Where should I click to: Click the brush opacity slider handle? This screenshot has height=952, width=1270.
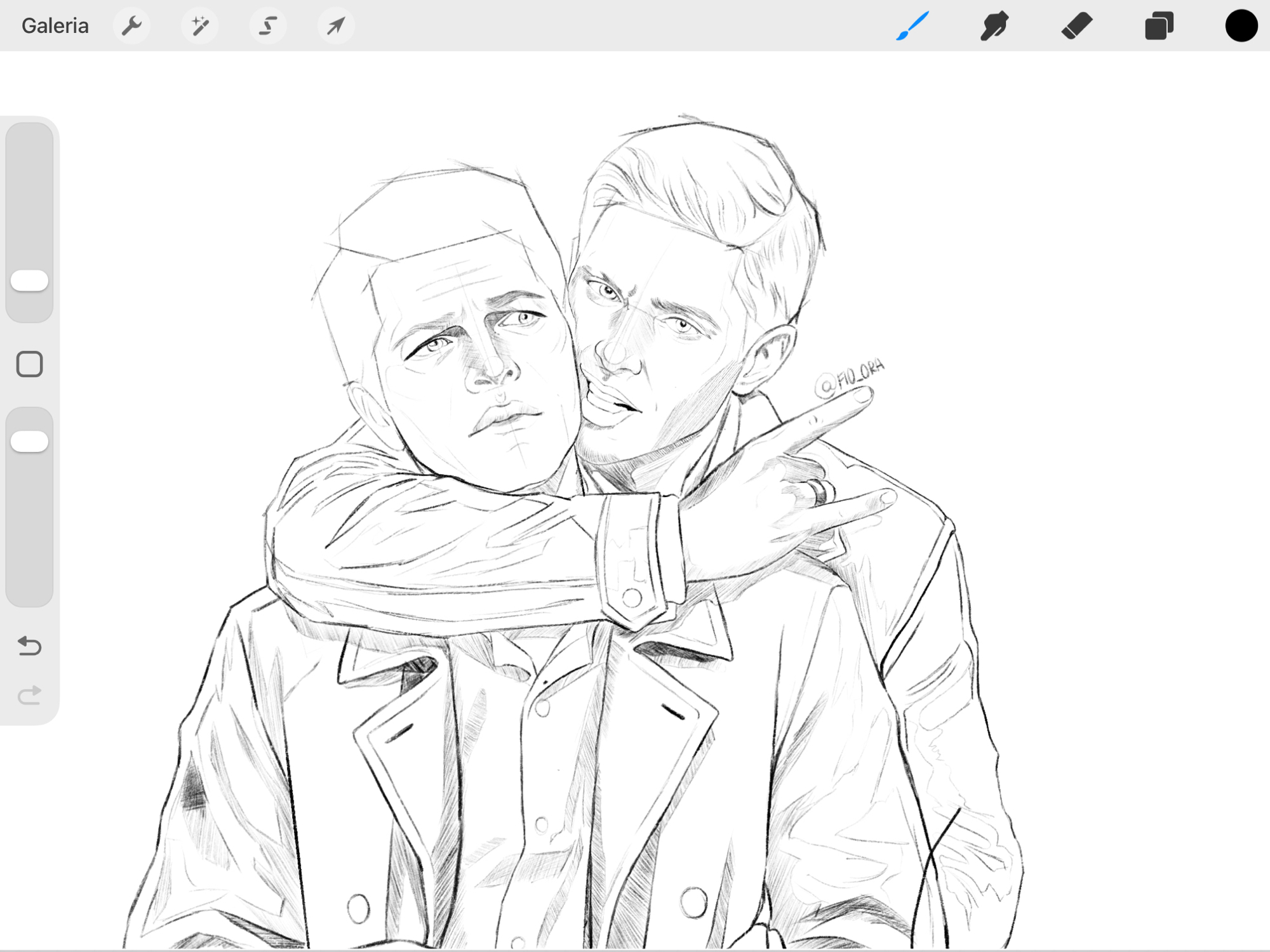(x=29, y=441)
